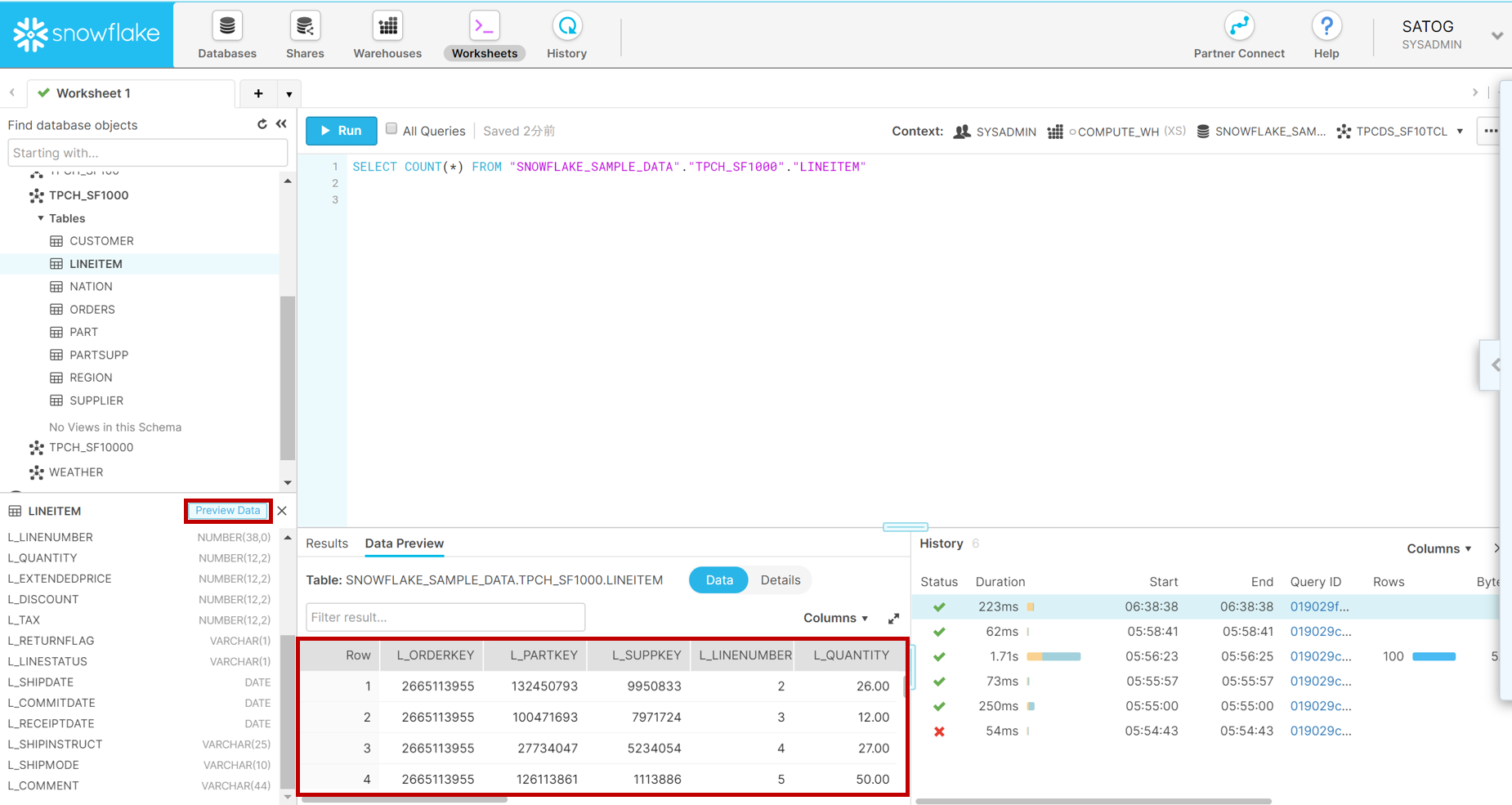Open Columns dropdown in History panel

[1439, 549]
